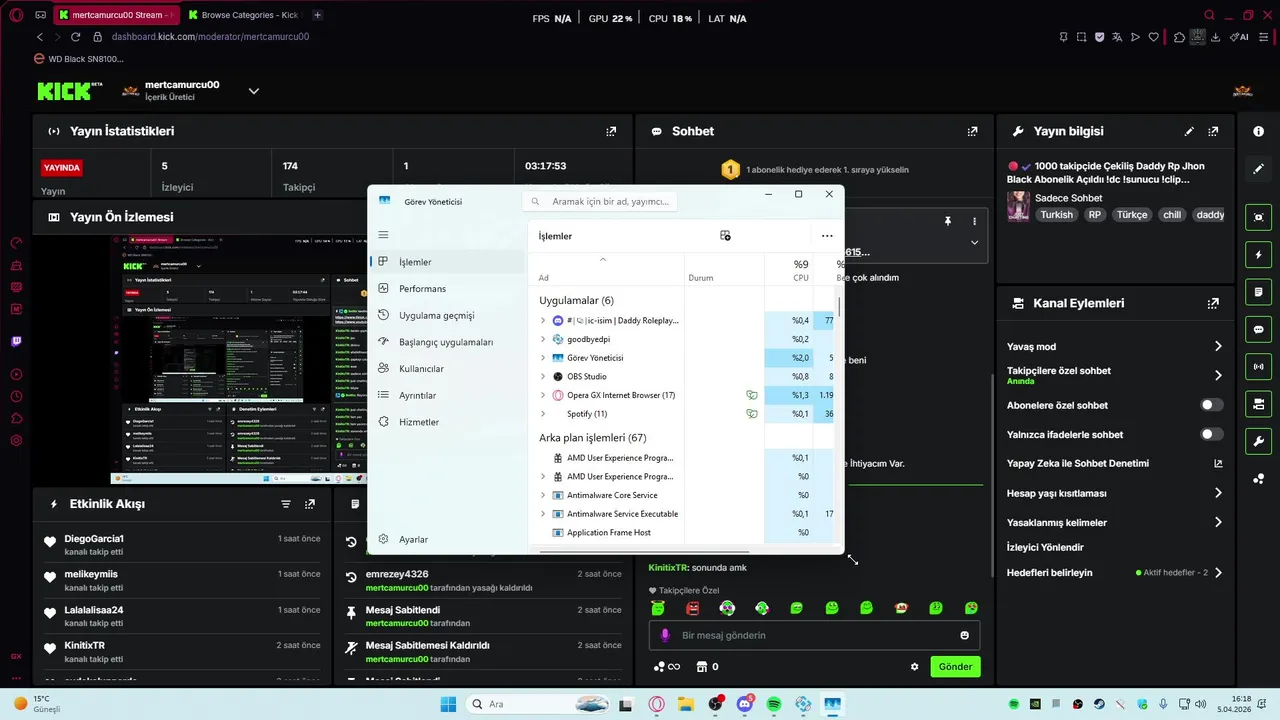This screenshot has width=1280, height=720.
Task: Open the hamburger menu in Görev Yöneticisi
Action: click(383, 235)
